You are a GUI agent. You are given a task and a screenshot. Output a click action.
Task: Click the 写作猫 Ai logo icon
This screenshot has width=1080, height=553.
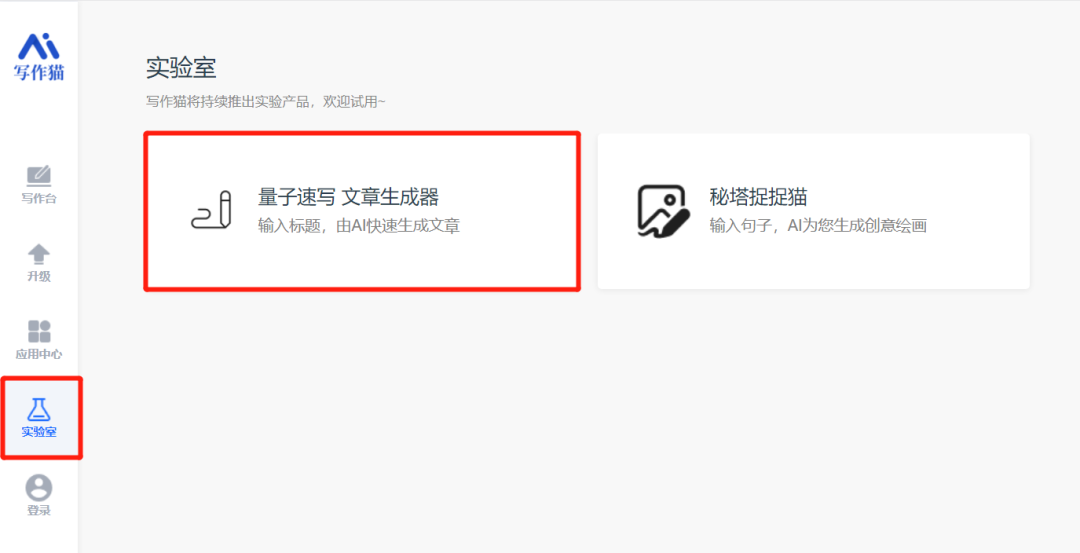39,46
